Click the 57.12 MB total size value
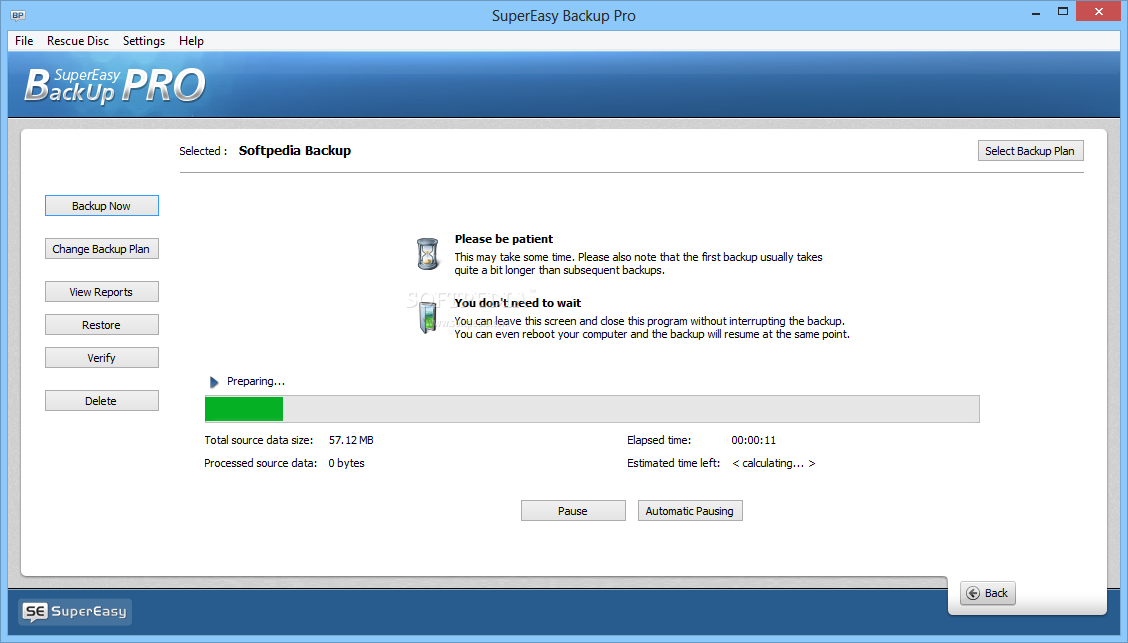The image size is (1128, 643). (x=351, y=440)
